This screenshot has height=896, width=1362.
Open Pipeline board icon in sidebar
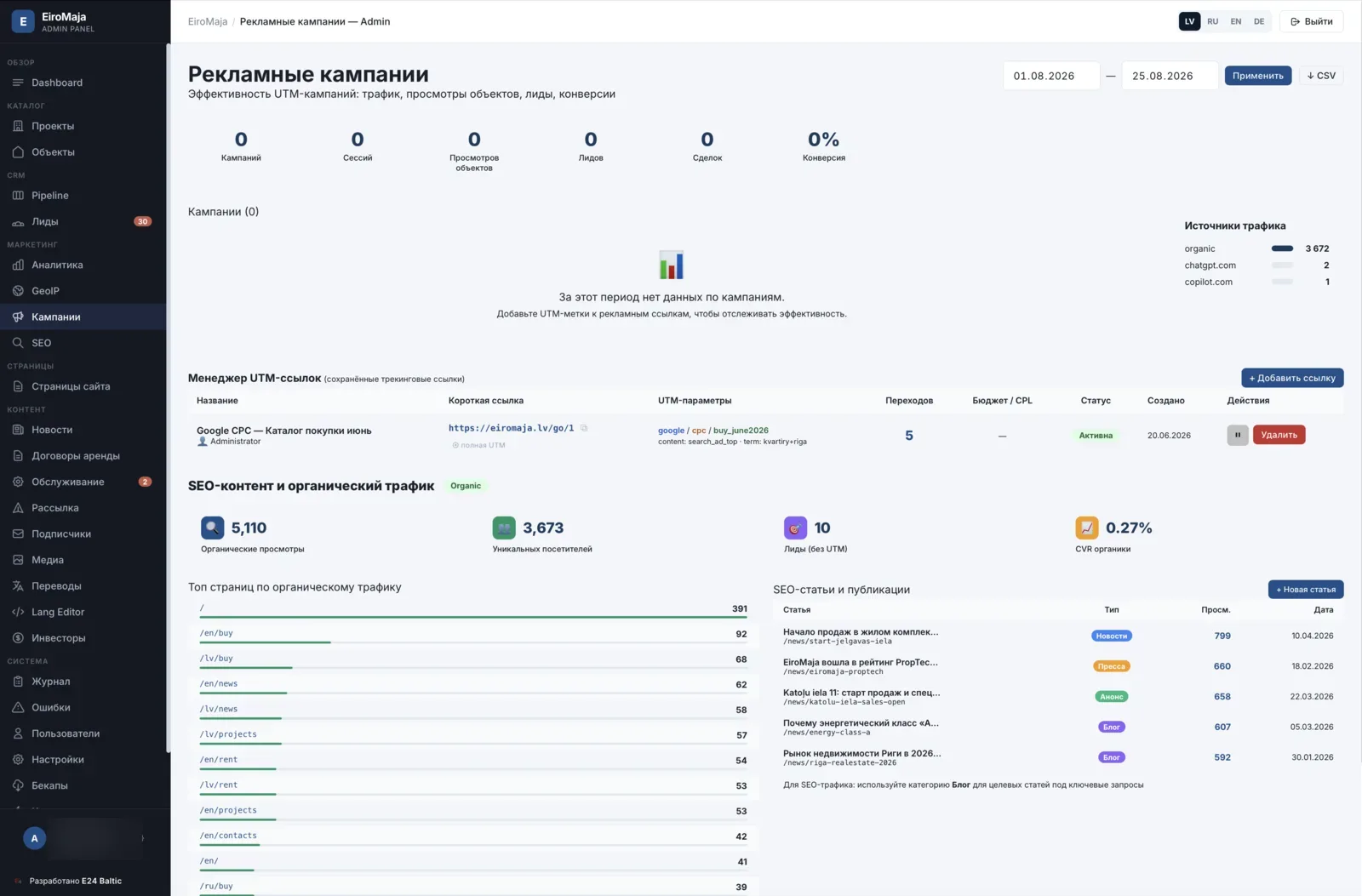(18, 196)
